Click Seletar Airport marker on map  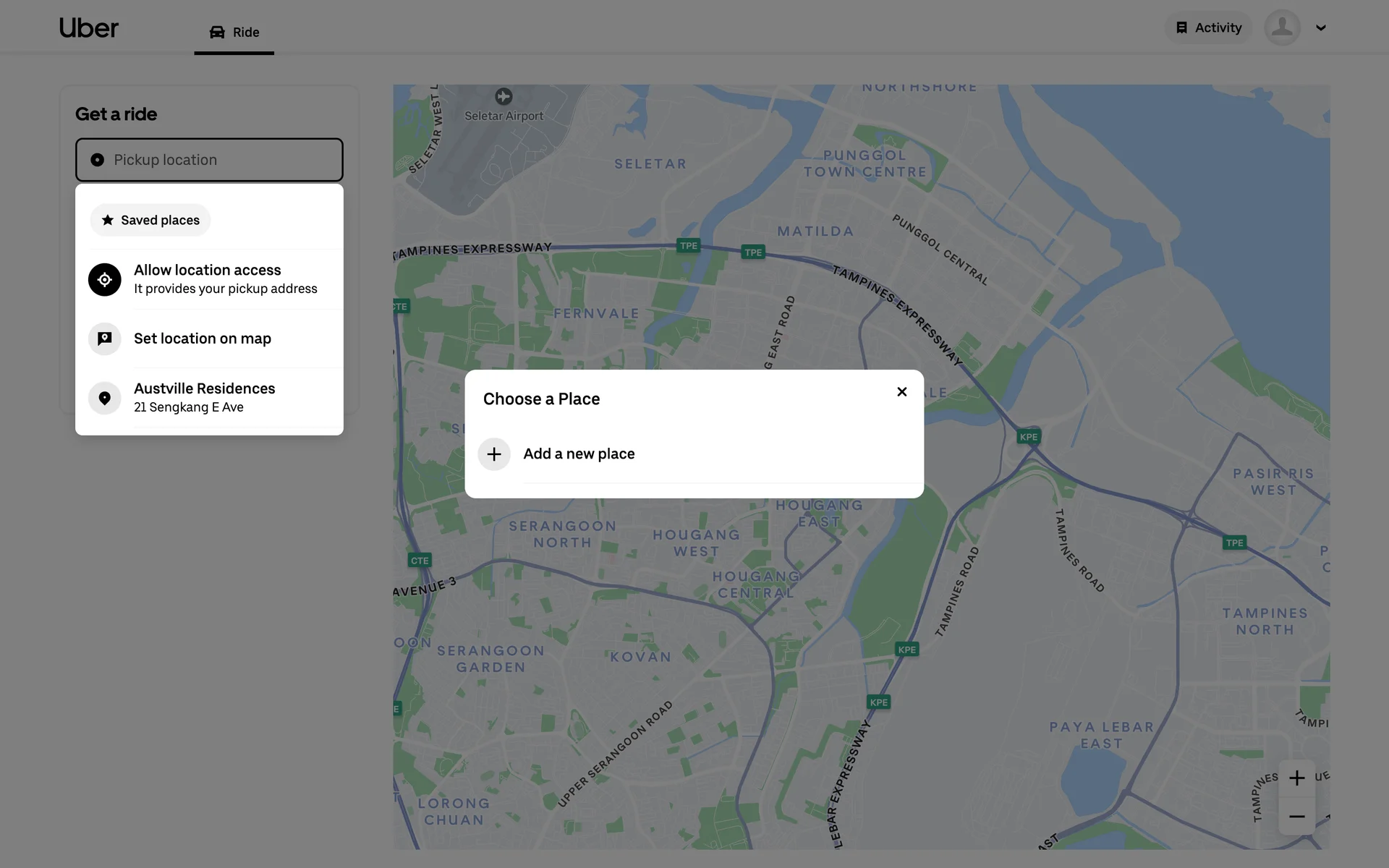(504, 96)
